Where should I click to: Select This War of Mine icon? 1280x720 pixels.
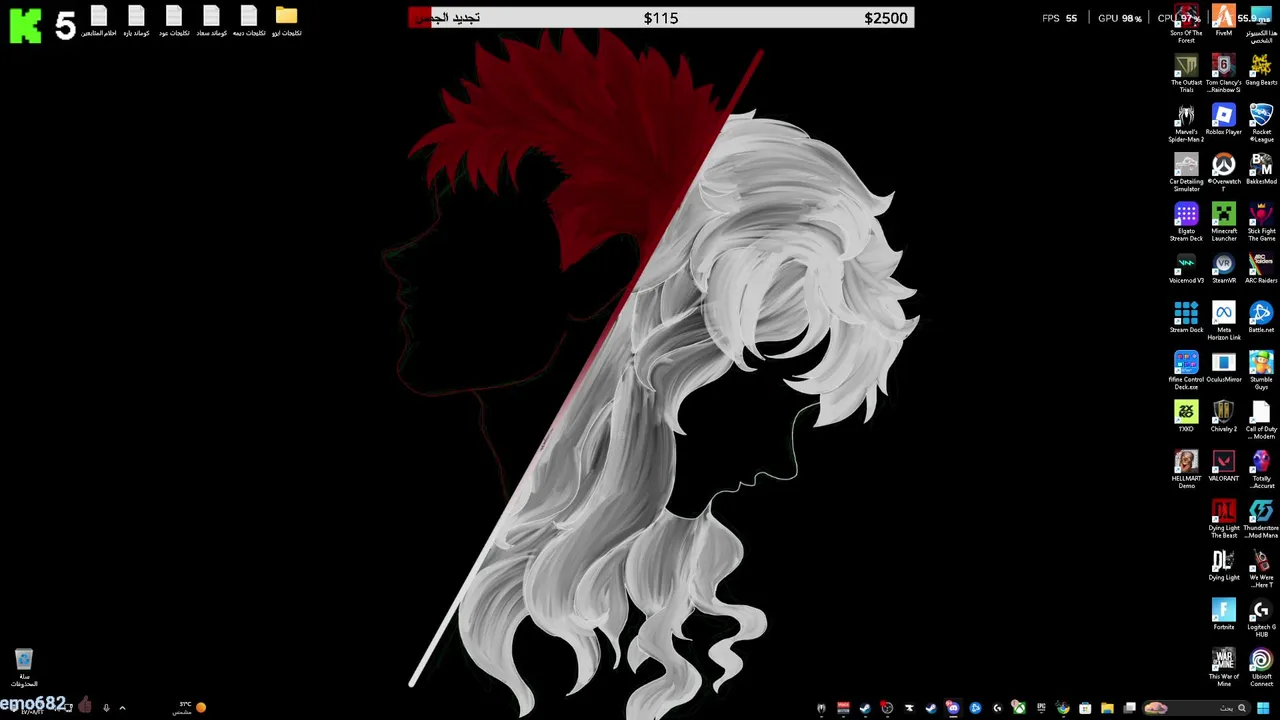1223,667
